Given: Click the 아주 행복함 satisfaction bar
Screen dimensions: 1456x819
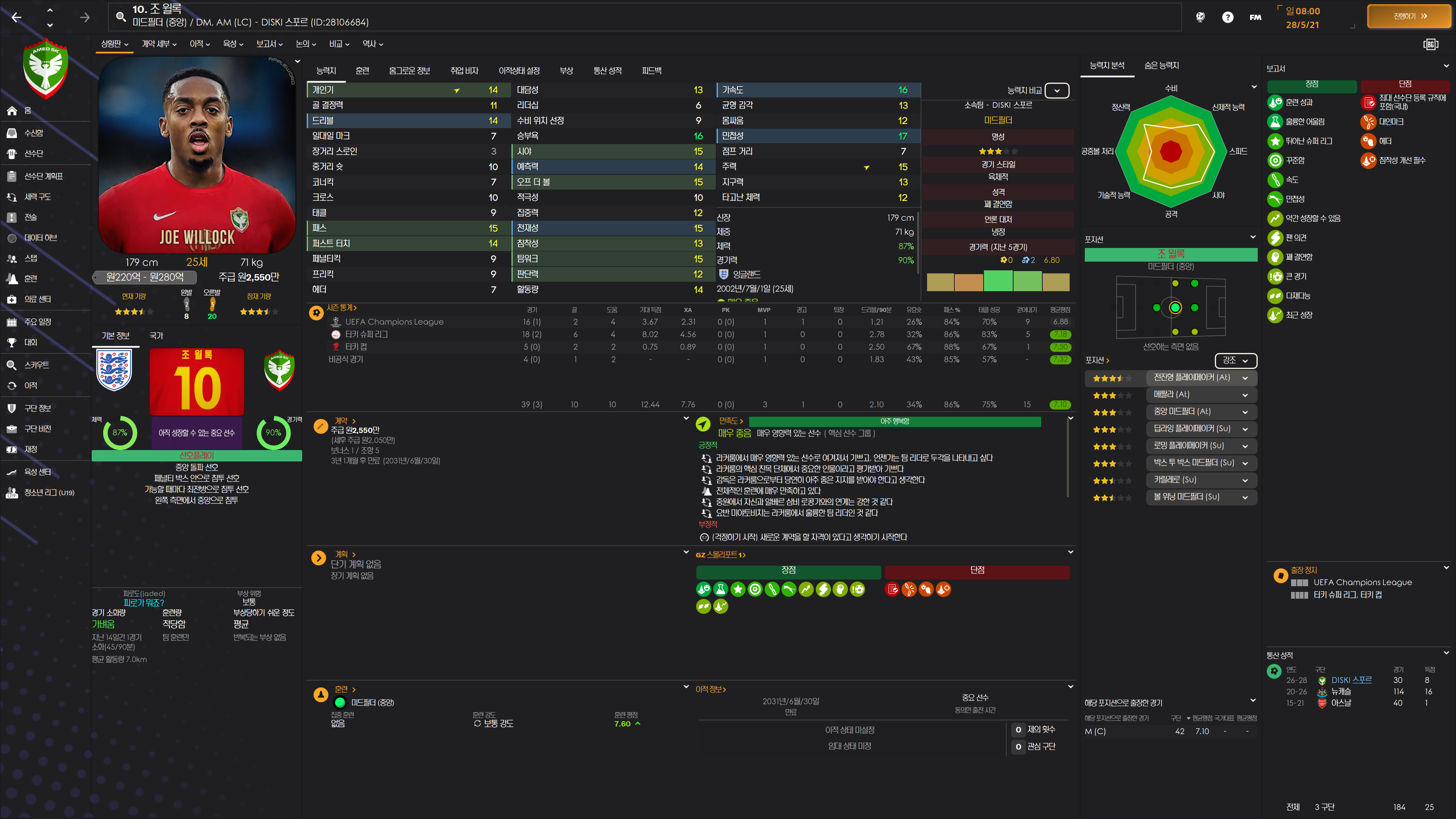Looking at the screenshot, I should point(894,421).
